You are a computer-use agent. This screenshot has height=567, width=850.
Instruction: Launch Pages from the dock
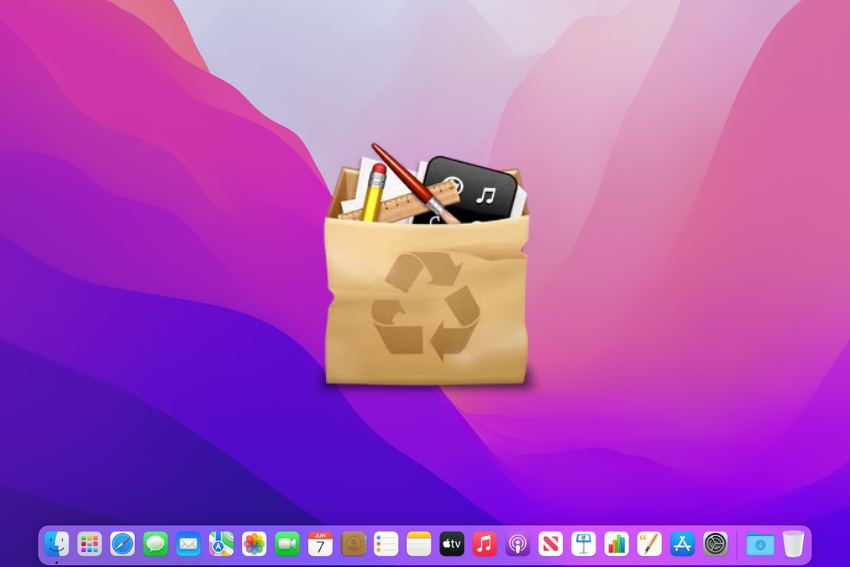tap(649, 544)
